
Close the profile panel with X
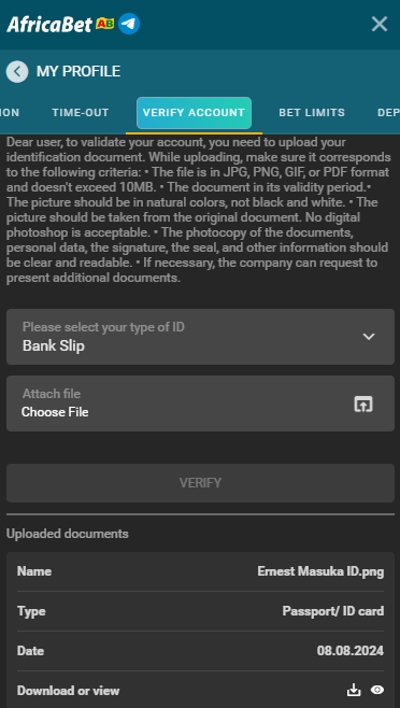coord(379,24)
